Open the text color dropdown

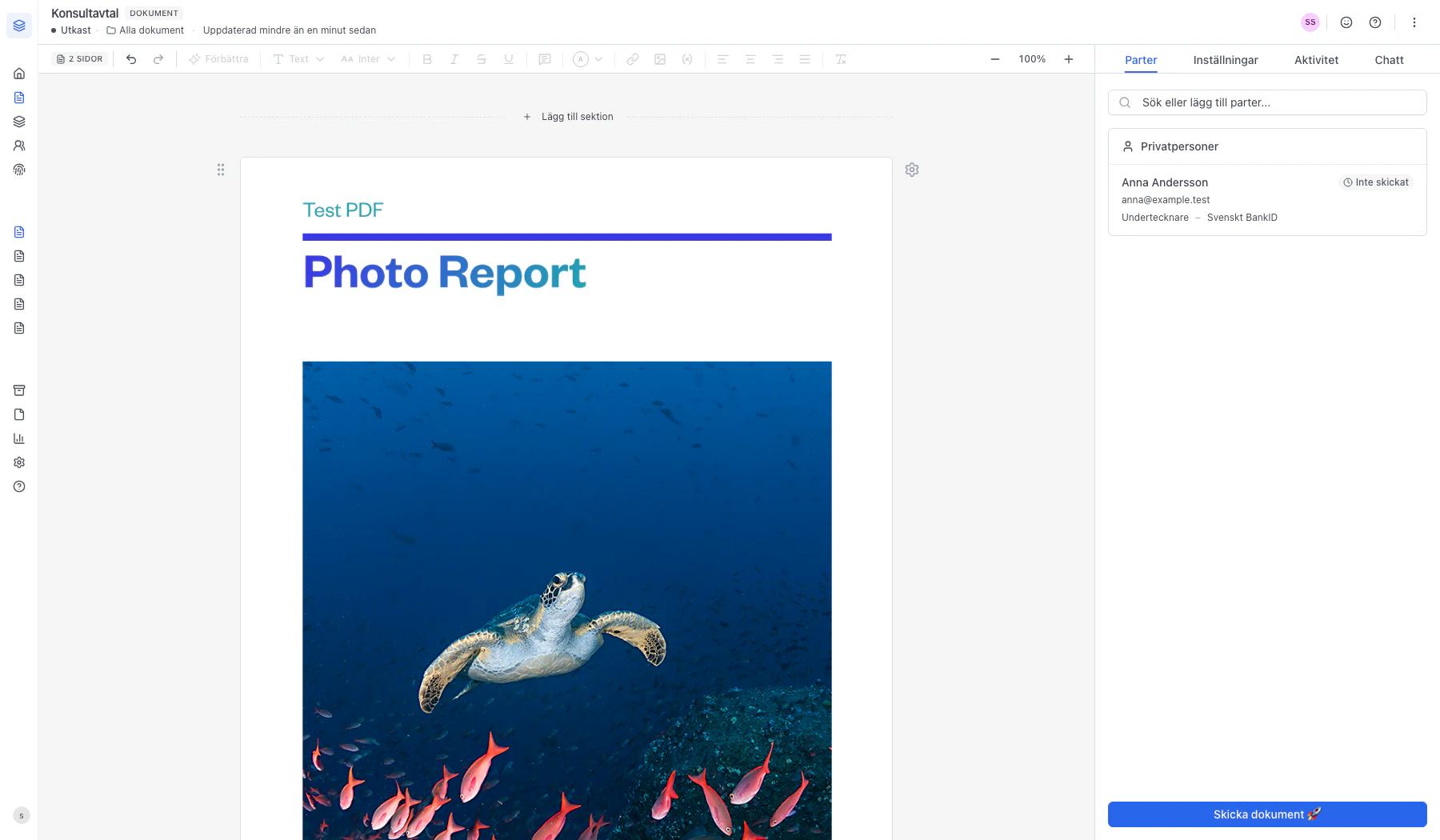[x=588, y=59]
